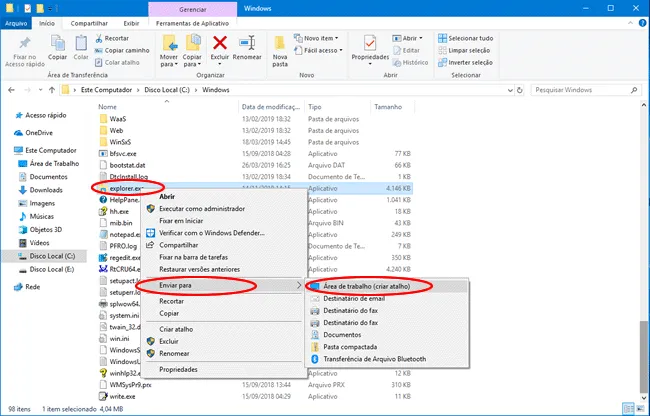Click the Excluir red X icon in ribbon
Viewport: 650px width, 416px height.
220,44
